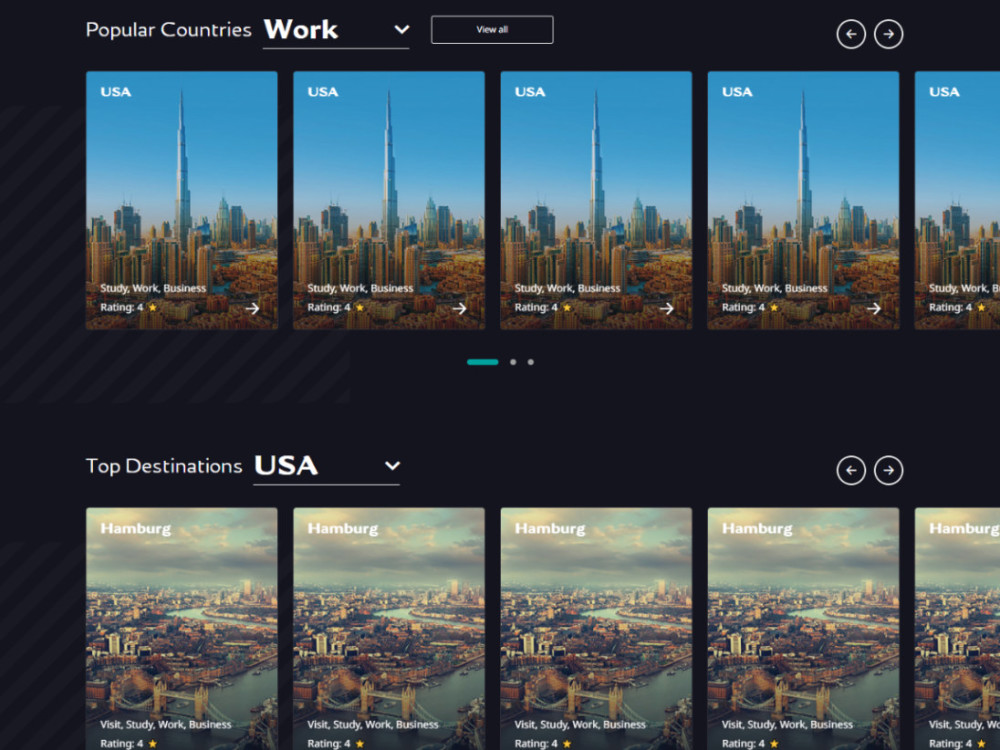Go to next Popular Countries slide
The height and width of the screenshot is (750, 1000).
click(888, 34)
